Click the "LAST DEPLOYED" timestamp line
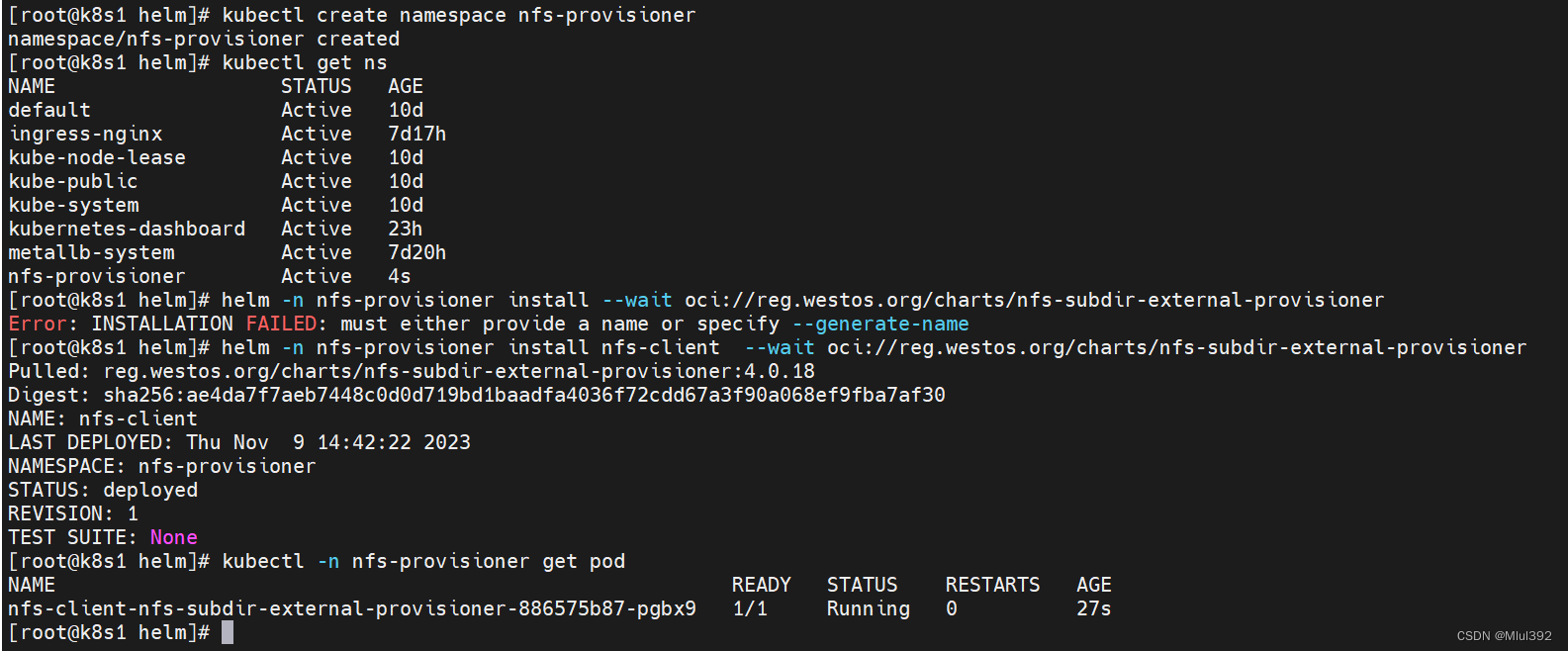Image resolution: width=1568 pixels, height=651 pixels. 238,442
